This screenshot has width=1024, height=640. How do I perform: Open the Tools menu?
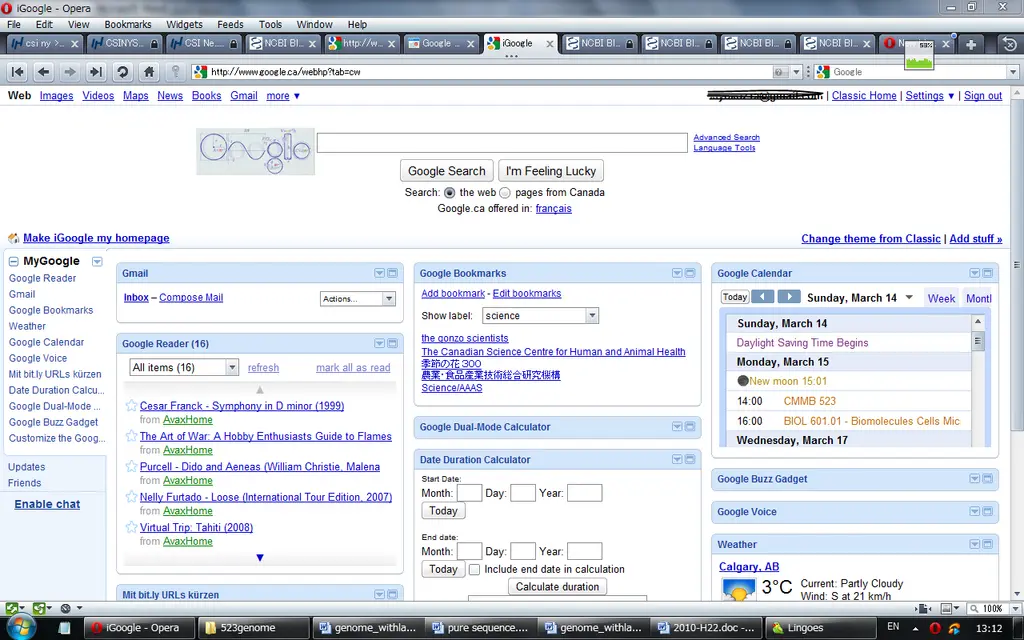click(x=270, y=24)
